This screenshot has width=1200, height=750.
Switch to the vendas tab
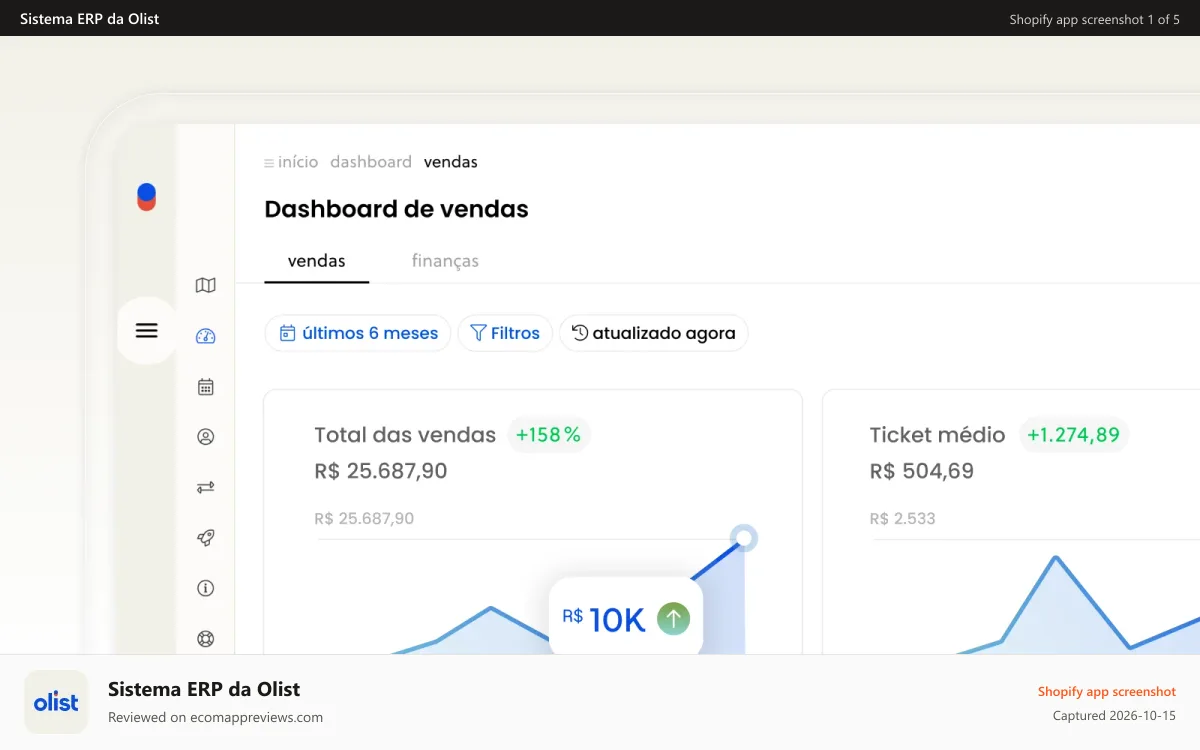(317, 261)
